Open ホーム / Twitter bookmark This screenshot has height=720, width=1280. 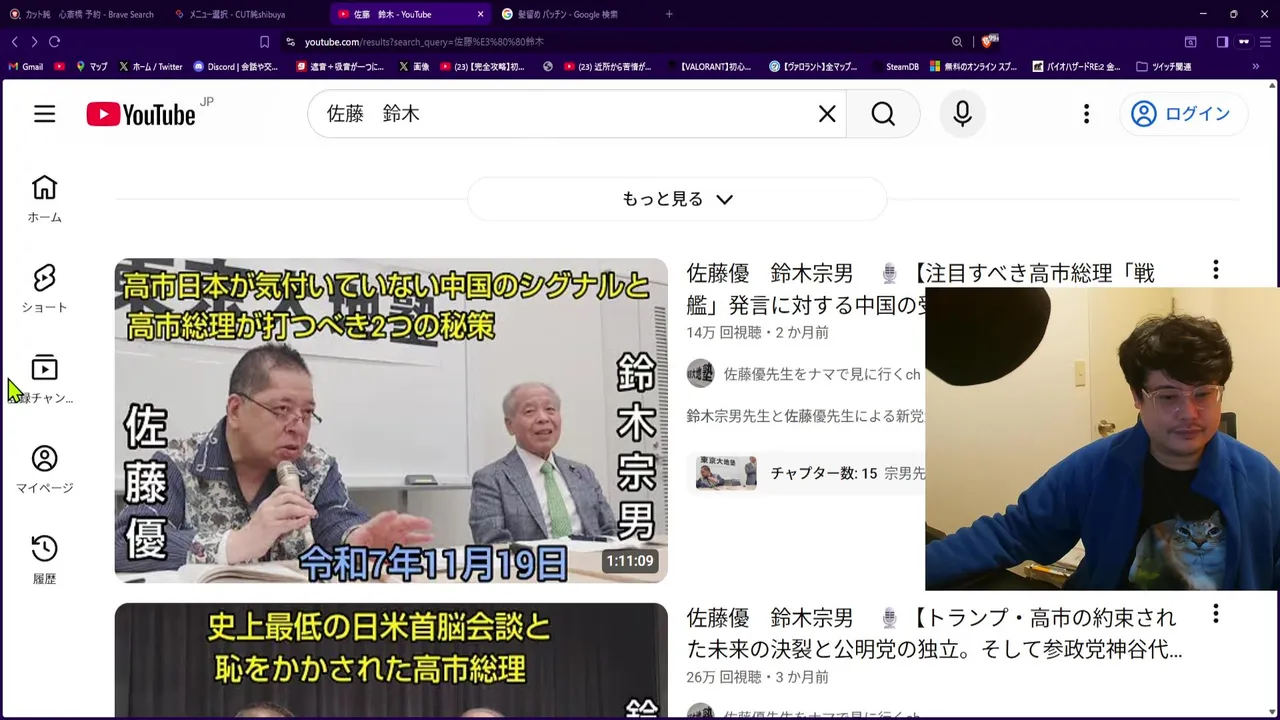click(151, 67)
